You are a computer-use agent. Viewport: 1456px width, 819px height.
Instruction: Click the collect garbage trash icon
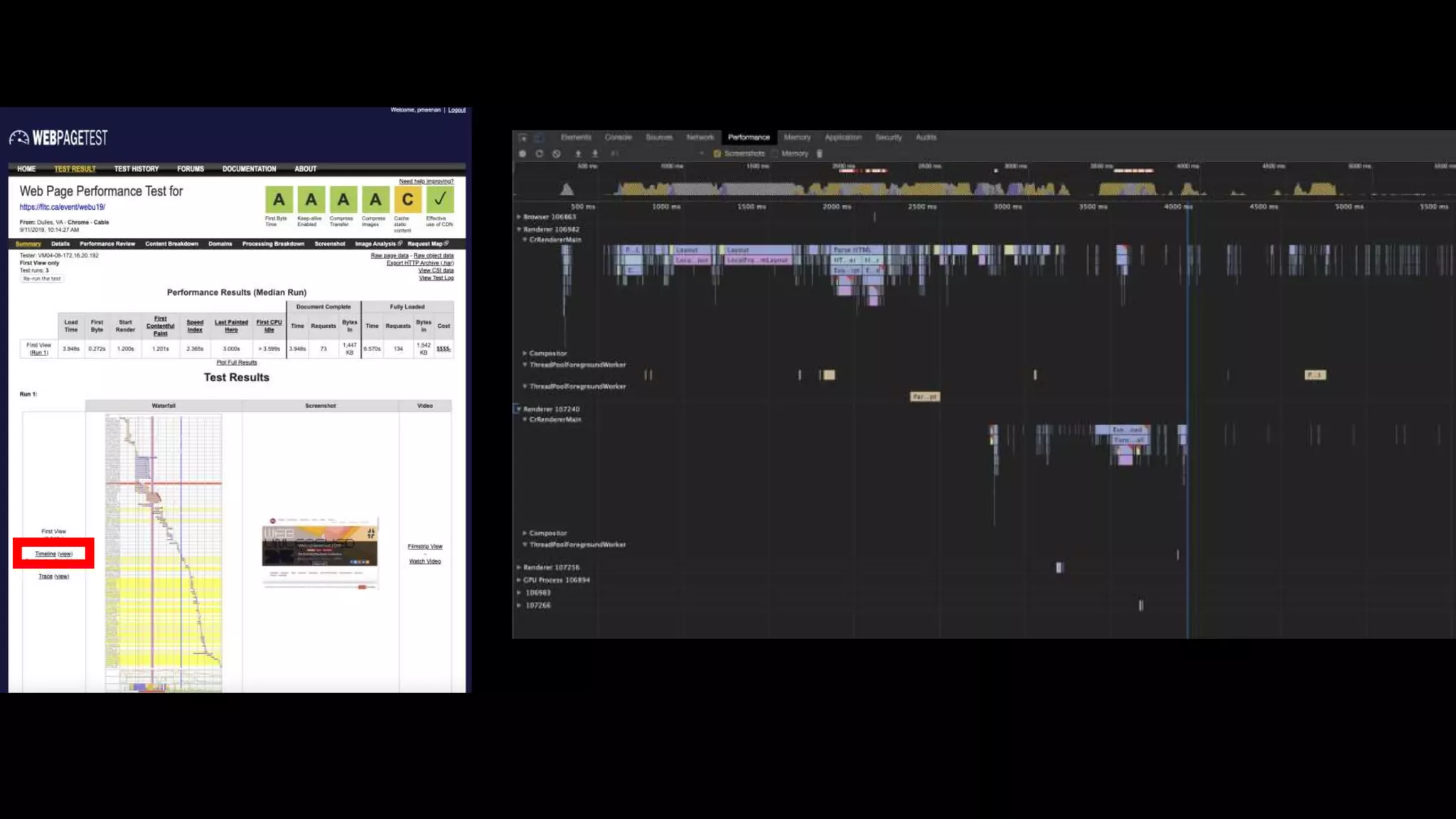click(x=820, y=154)
